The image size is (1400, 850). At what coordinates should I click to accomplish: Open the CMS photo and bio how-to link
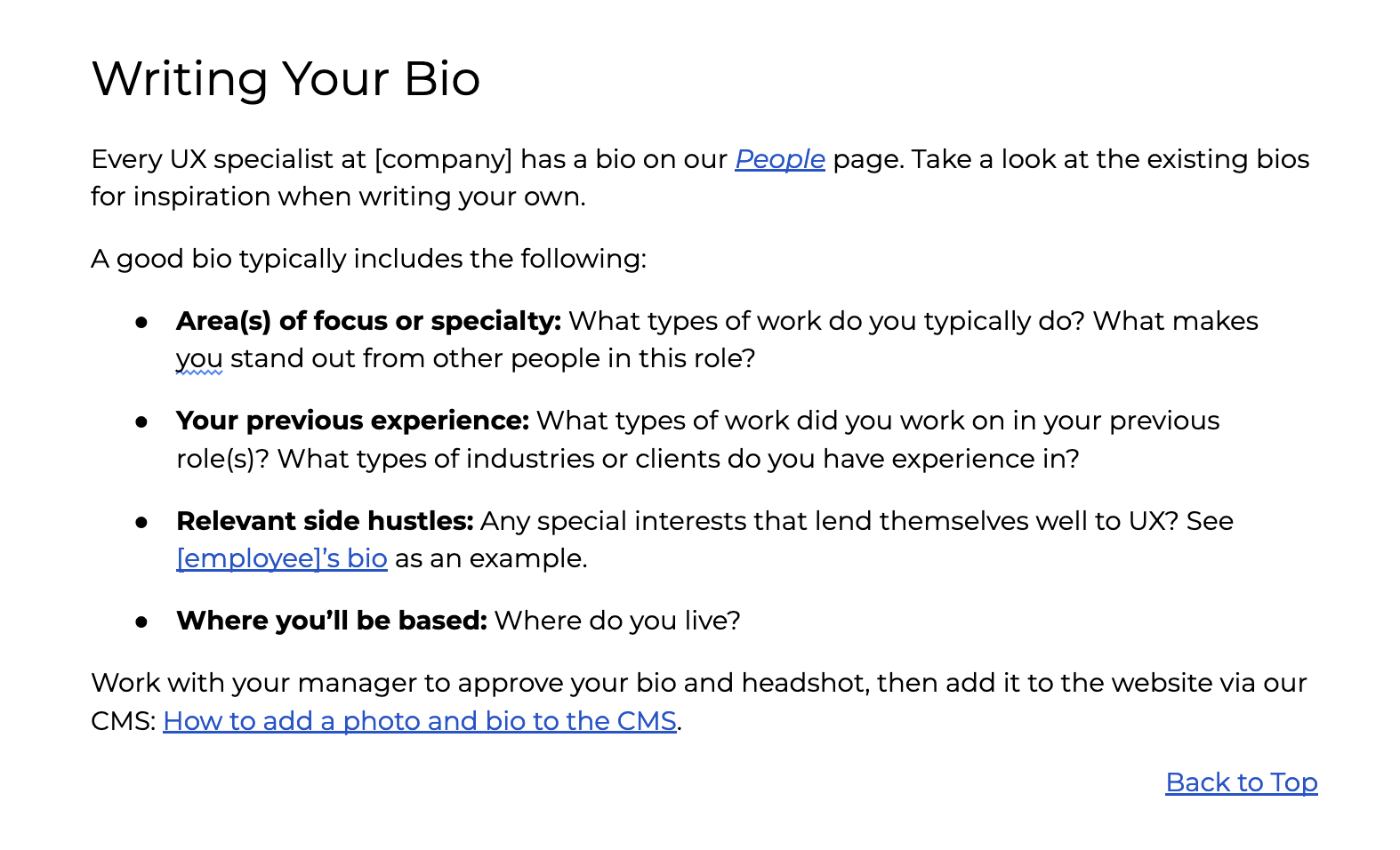(419, 721)
